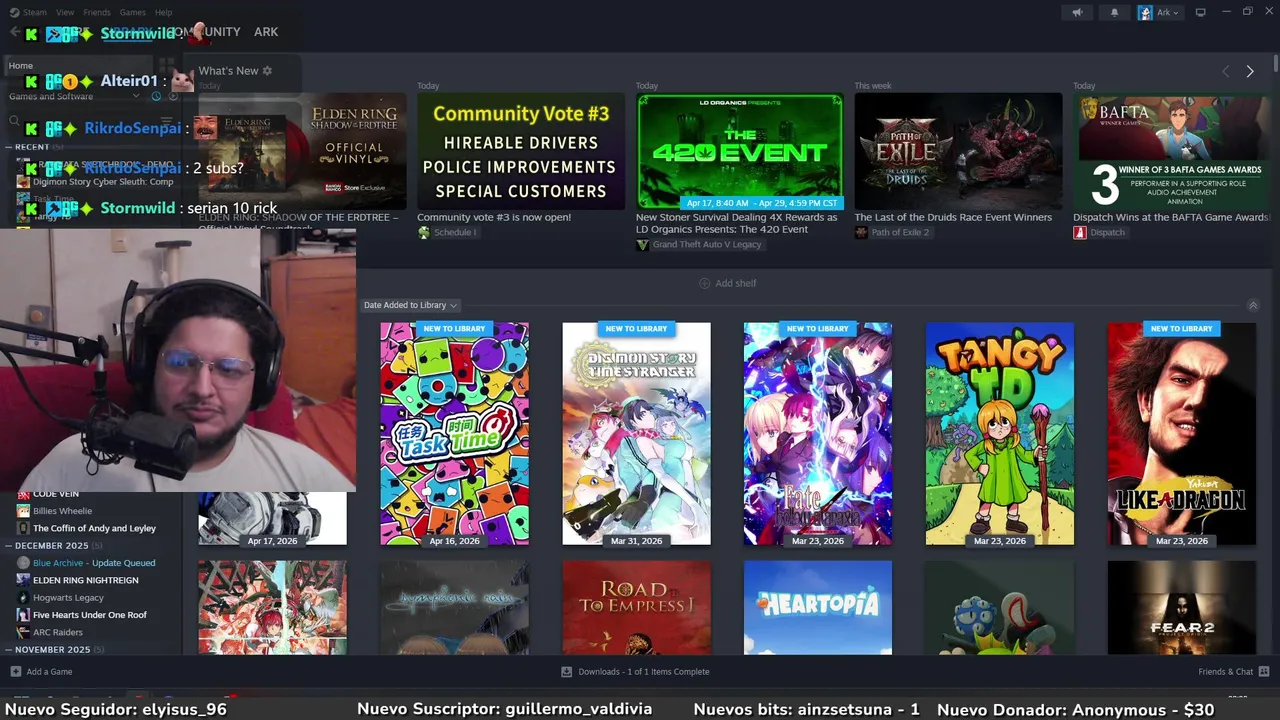1280x720 pixels.
Task: Open the announcements megaphone icon
Action: click(1077, 13)
